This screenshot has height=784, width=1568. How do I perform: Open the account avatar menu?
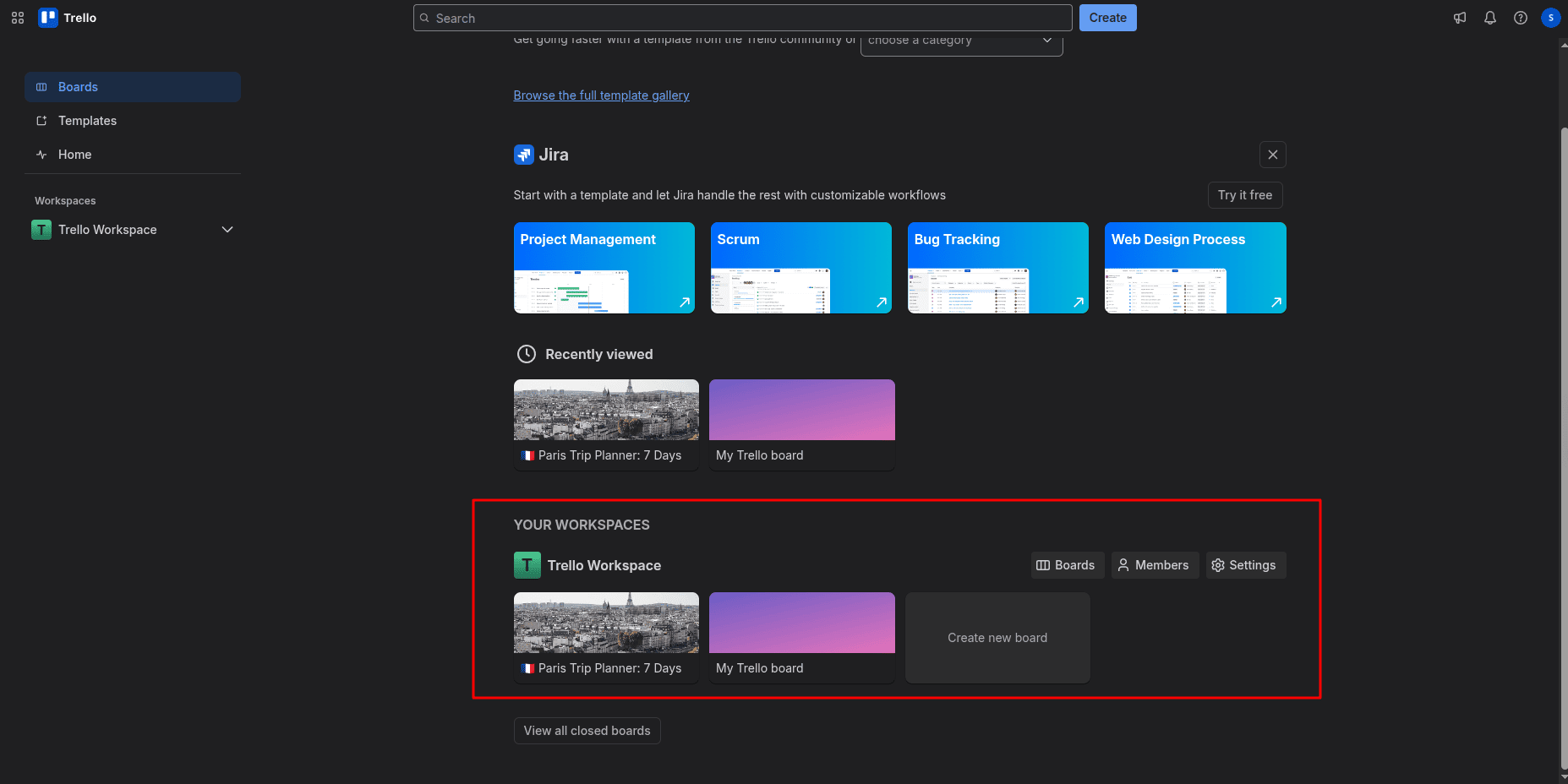1551,18
